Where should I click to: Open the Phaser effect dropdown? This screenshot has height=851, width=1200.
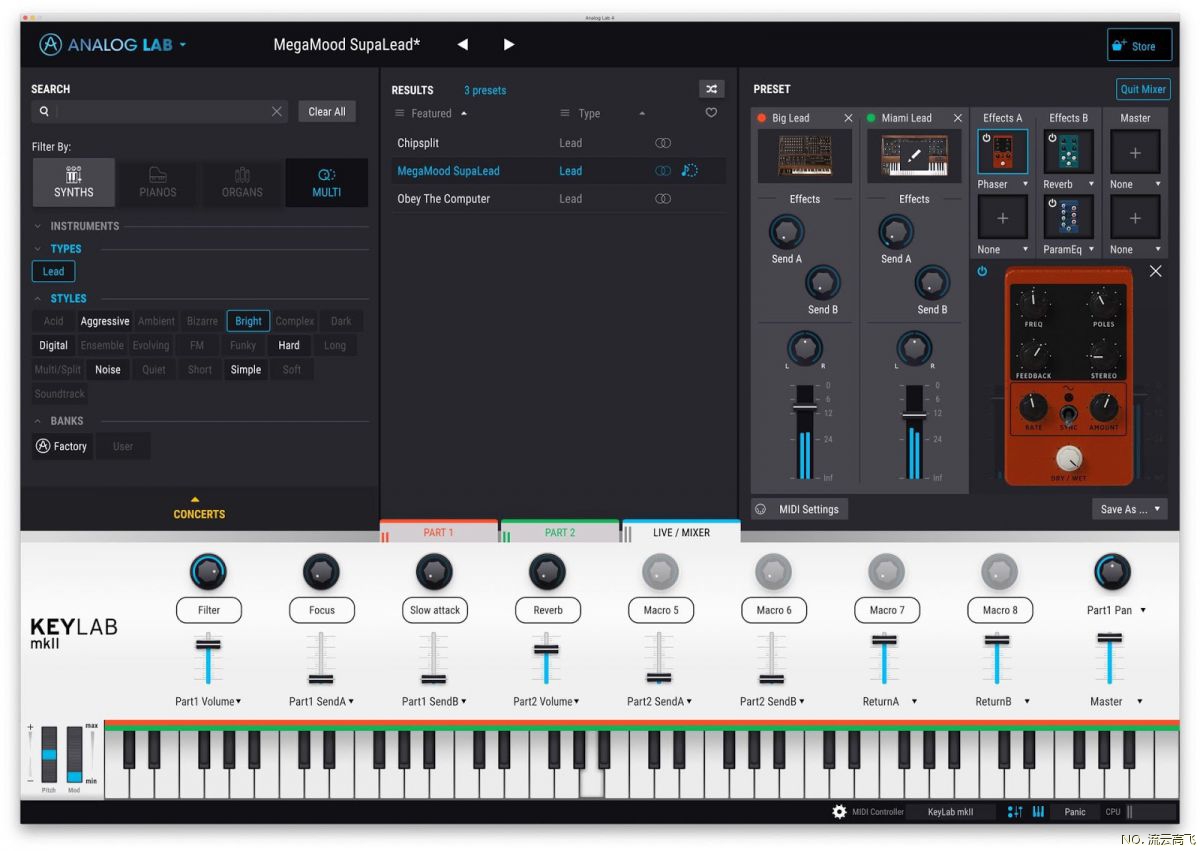(x=1025, y=185)
